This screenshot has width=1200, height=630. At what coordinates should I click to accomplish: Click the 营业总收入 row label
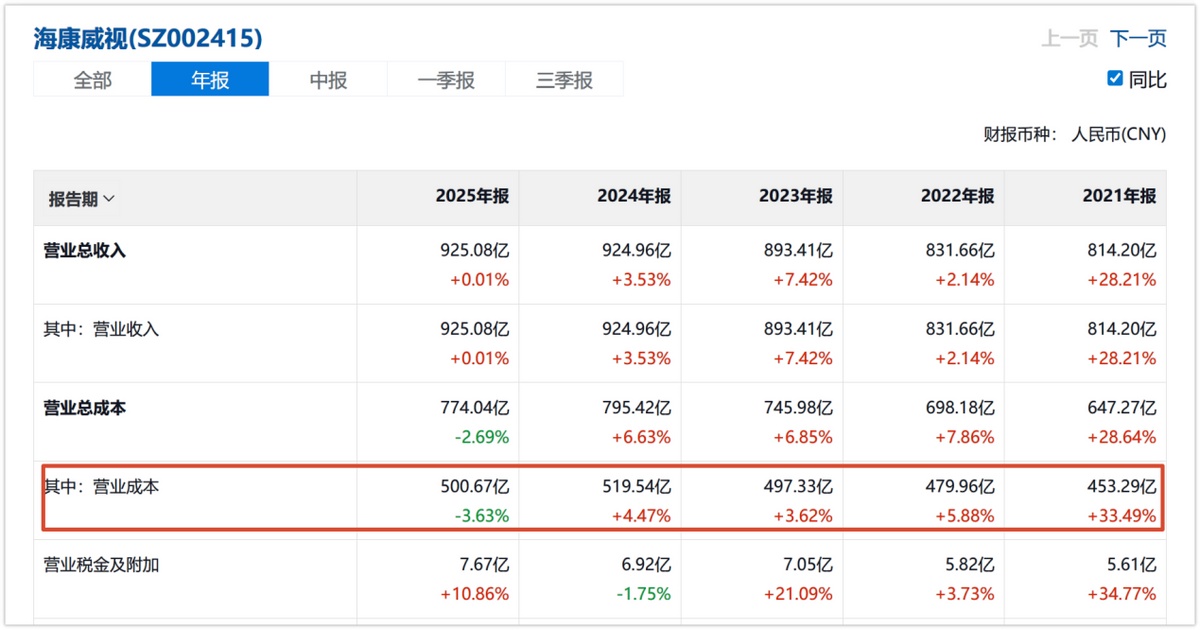[x=85, y=251]
